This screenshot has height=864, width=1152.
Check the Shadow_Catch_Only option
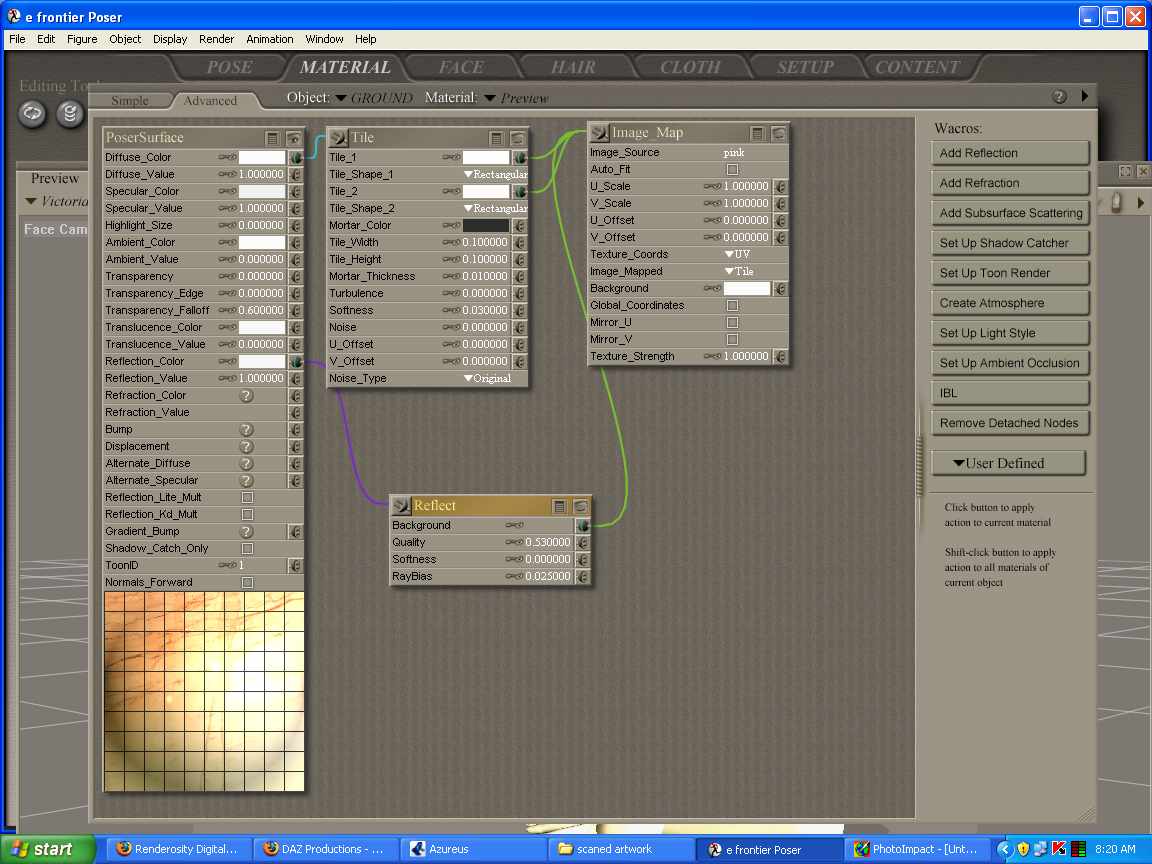coord(247,549)
